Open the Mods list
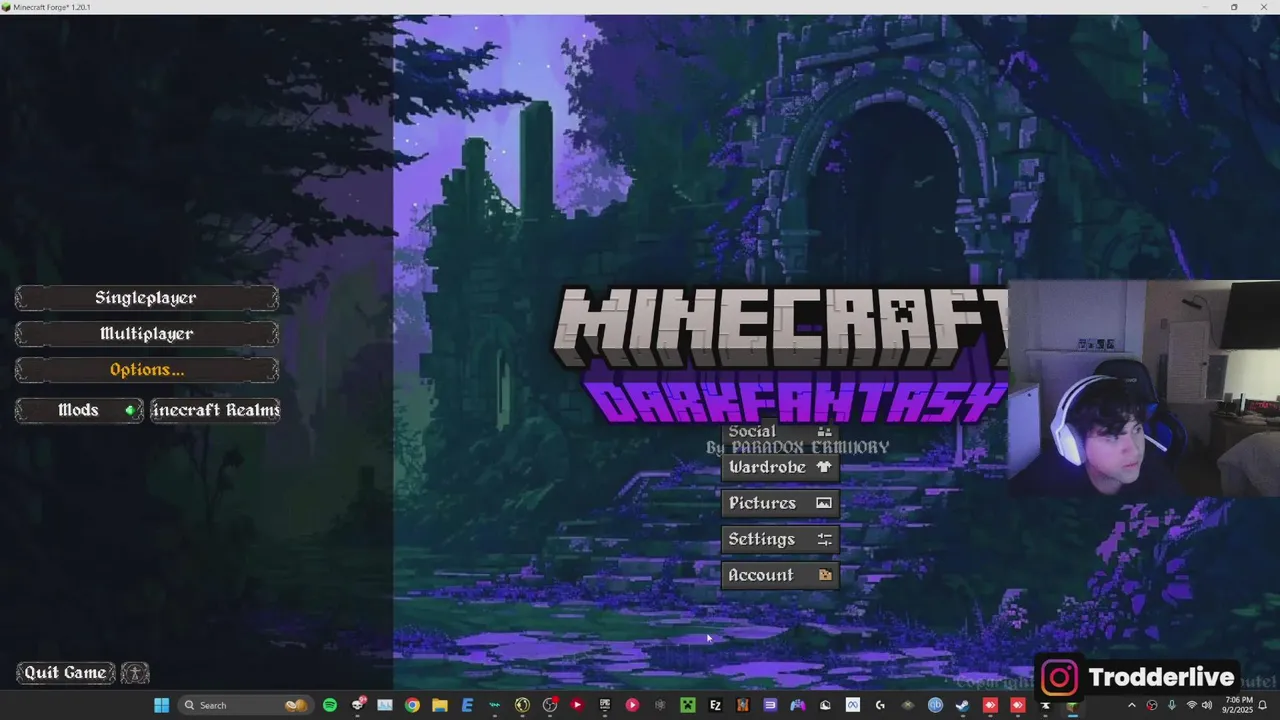The image size is (1280, 720). [x=80, y=410]
